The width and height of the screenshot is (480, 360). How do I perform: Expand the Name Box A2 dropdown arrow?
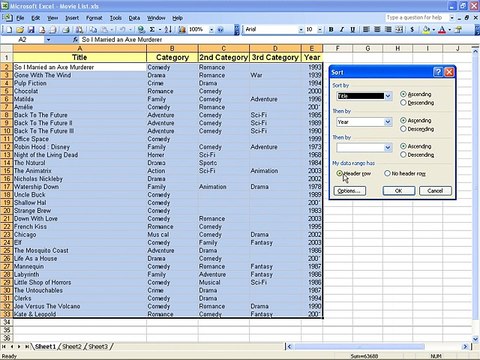click(48, 40)
